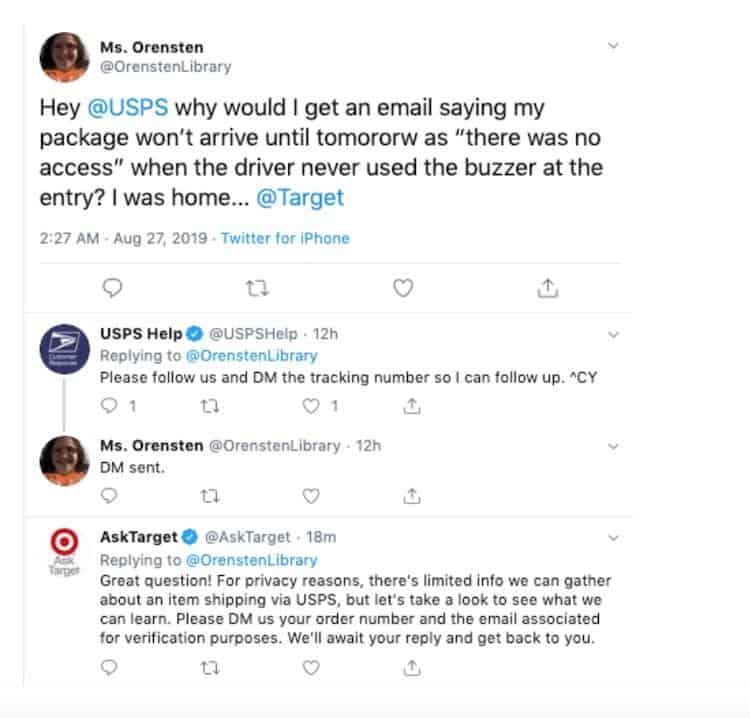Image resolution: width=750 pixels, height=718 pixels.
Task: Open the @Target mention link
Action: pyautogui.click(x=299, y=197)
